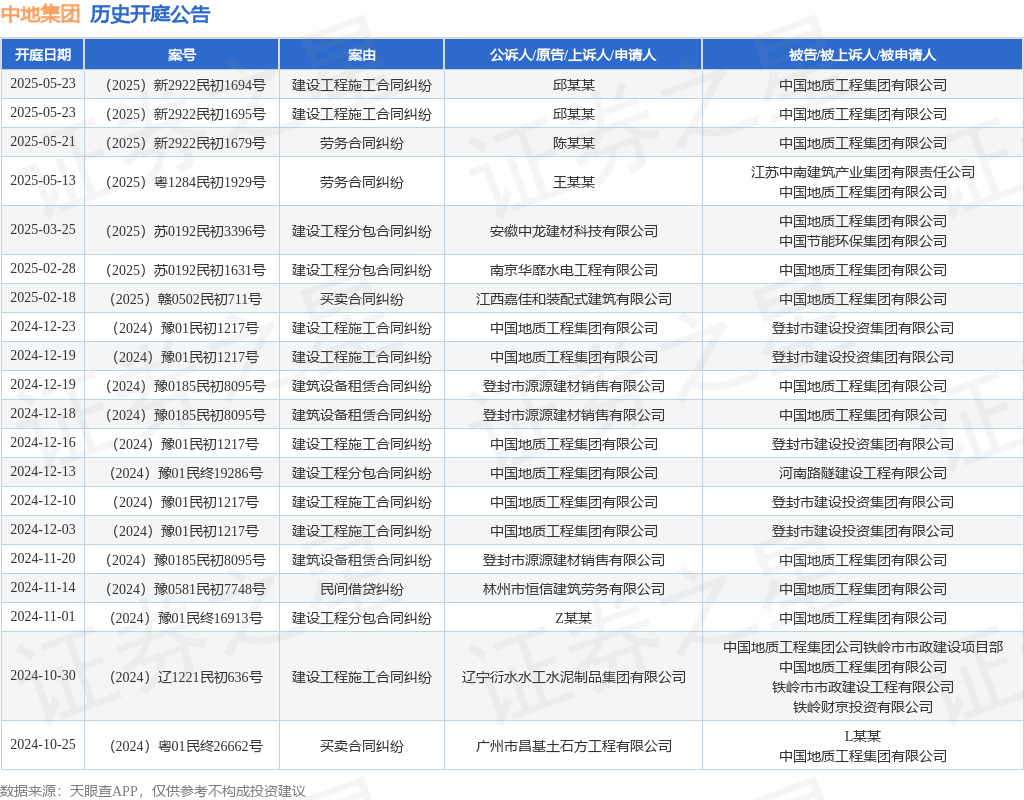Click the 数据来源 天眼查APP footer note
The image size is (1024, 800).
[153, 791]
